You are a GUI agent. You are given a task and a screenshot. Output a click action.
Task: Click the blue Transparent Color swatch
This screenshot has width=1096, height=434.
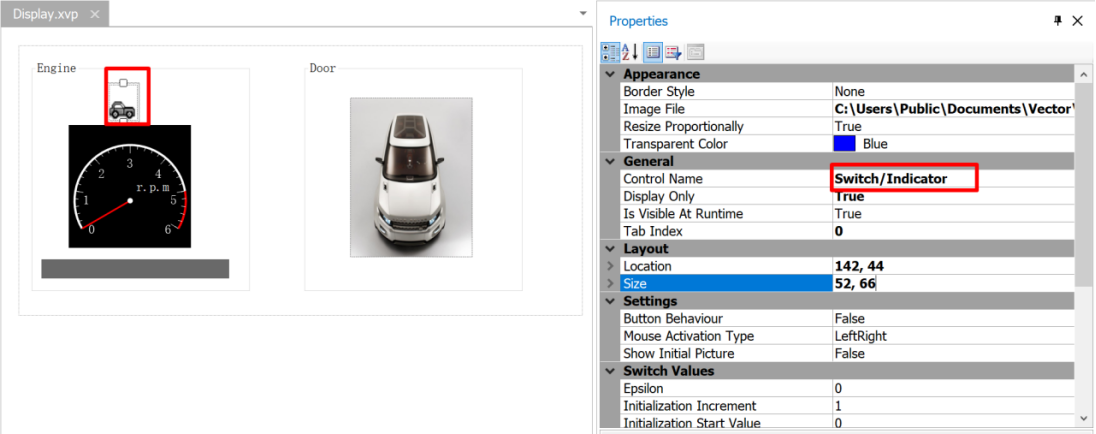844,144
